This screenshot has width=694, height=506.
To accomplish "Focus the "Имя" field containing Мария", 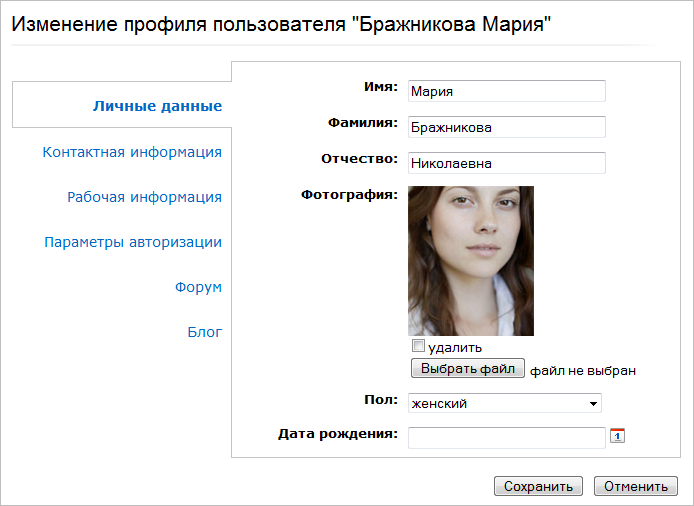I will [x=507, y=91].
